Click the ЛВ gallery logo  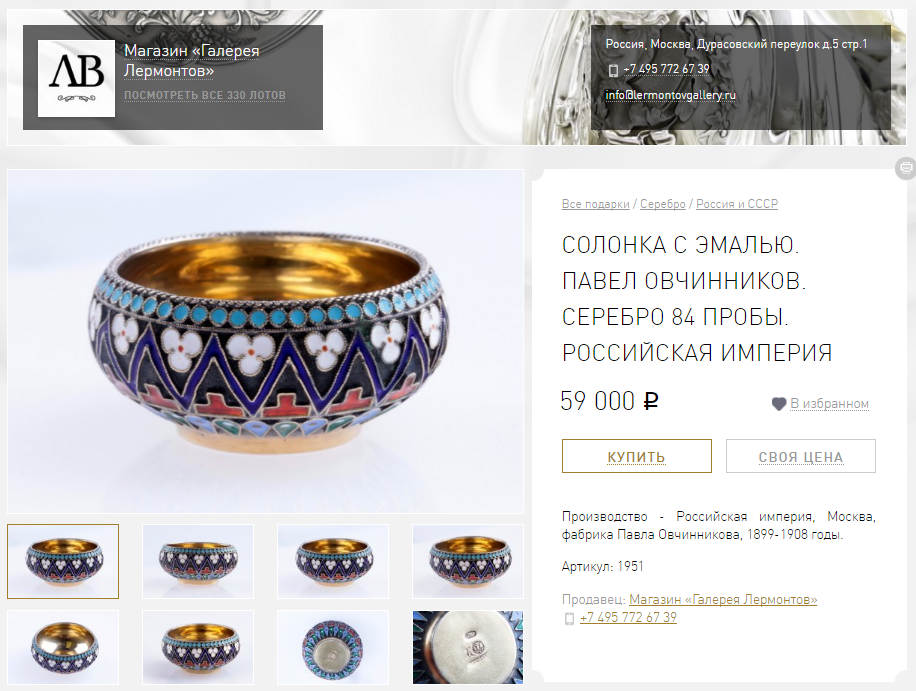pyautogui.click(x=77, y=78)
